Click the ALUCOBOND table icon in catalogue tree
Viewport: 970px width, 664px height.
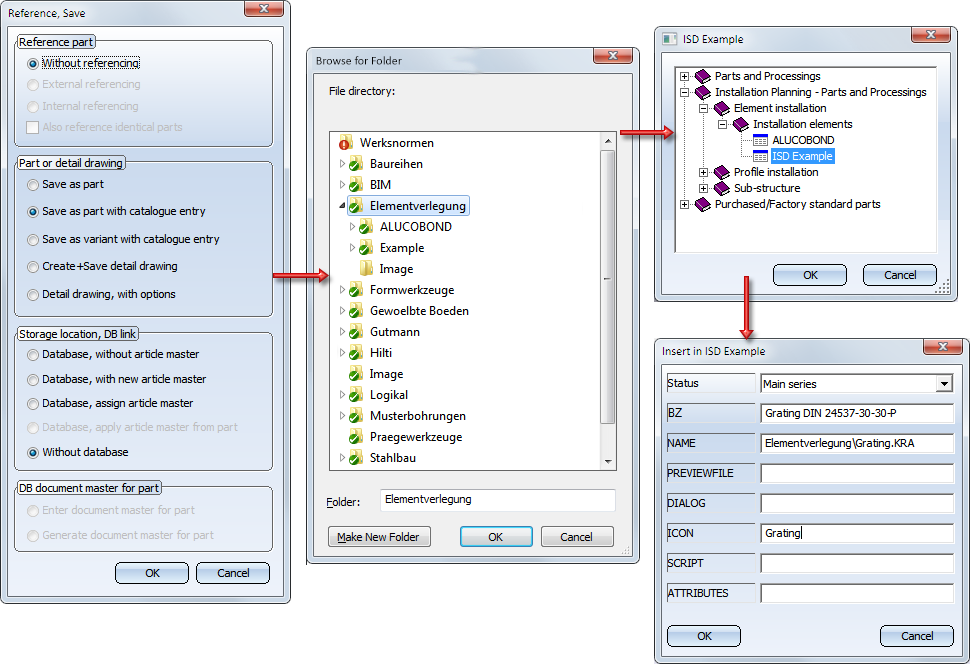pos(760,140)
